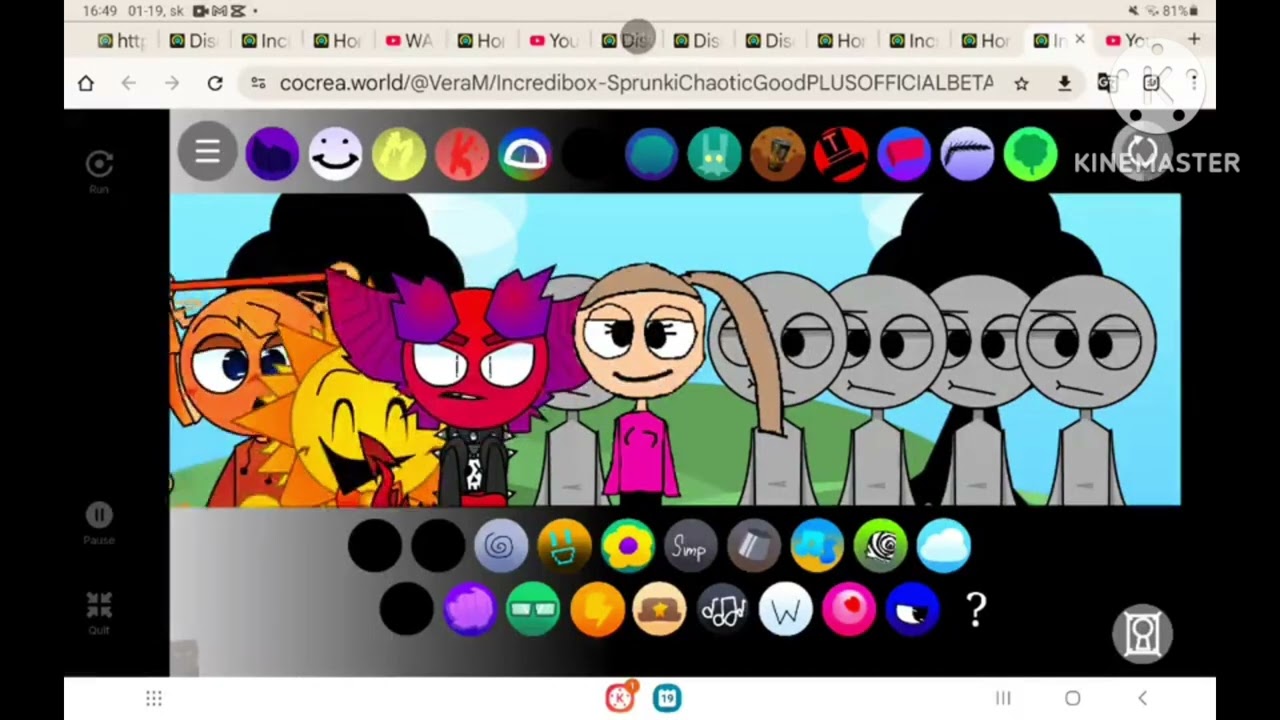Select the teal circle character icon
Screen dimensions: 1280x720
tap(651, 154)
